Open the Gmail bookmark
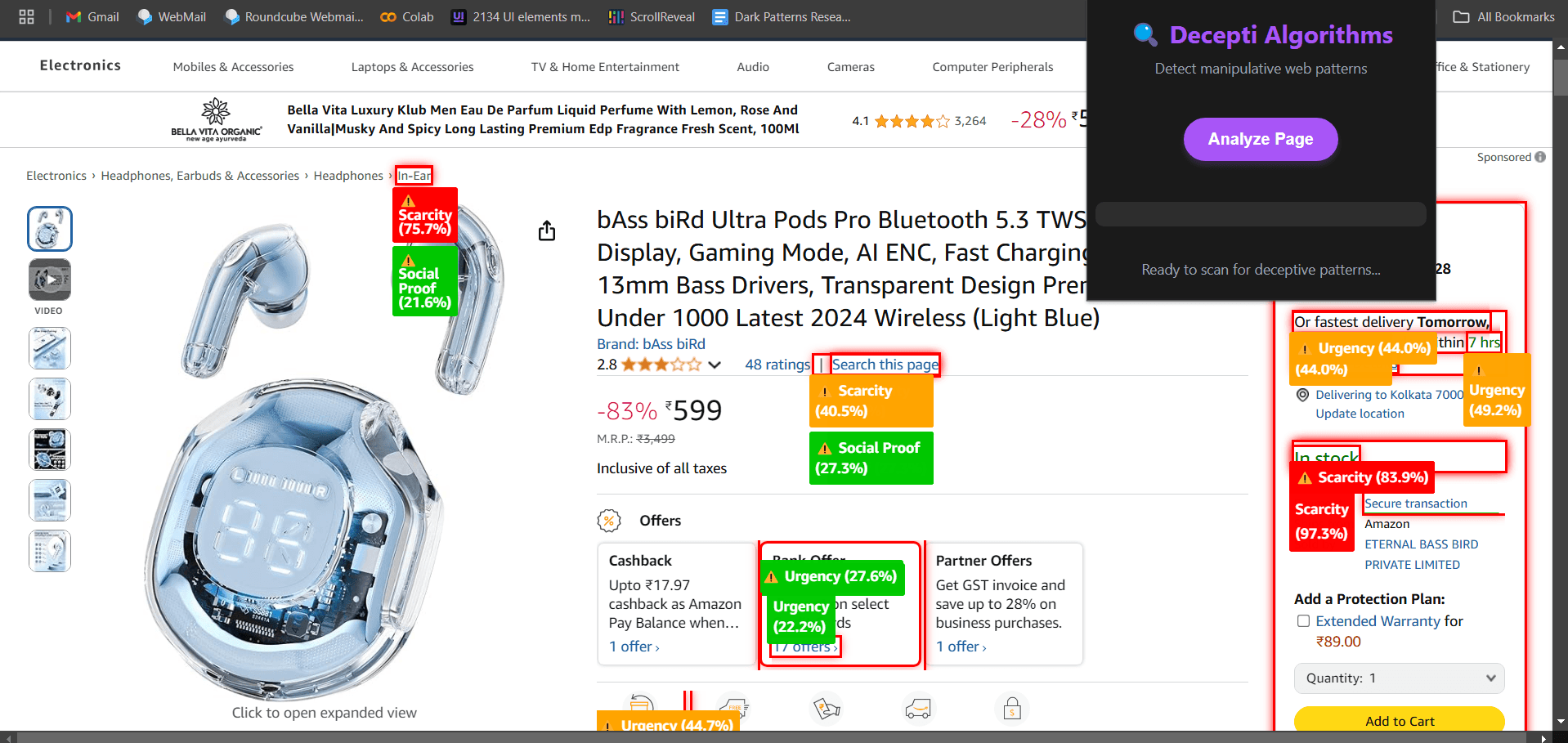 point(92,16)
